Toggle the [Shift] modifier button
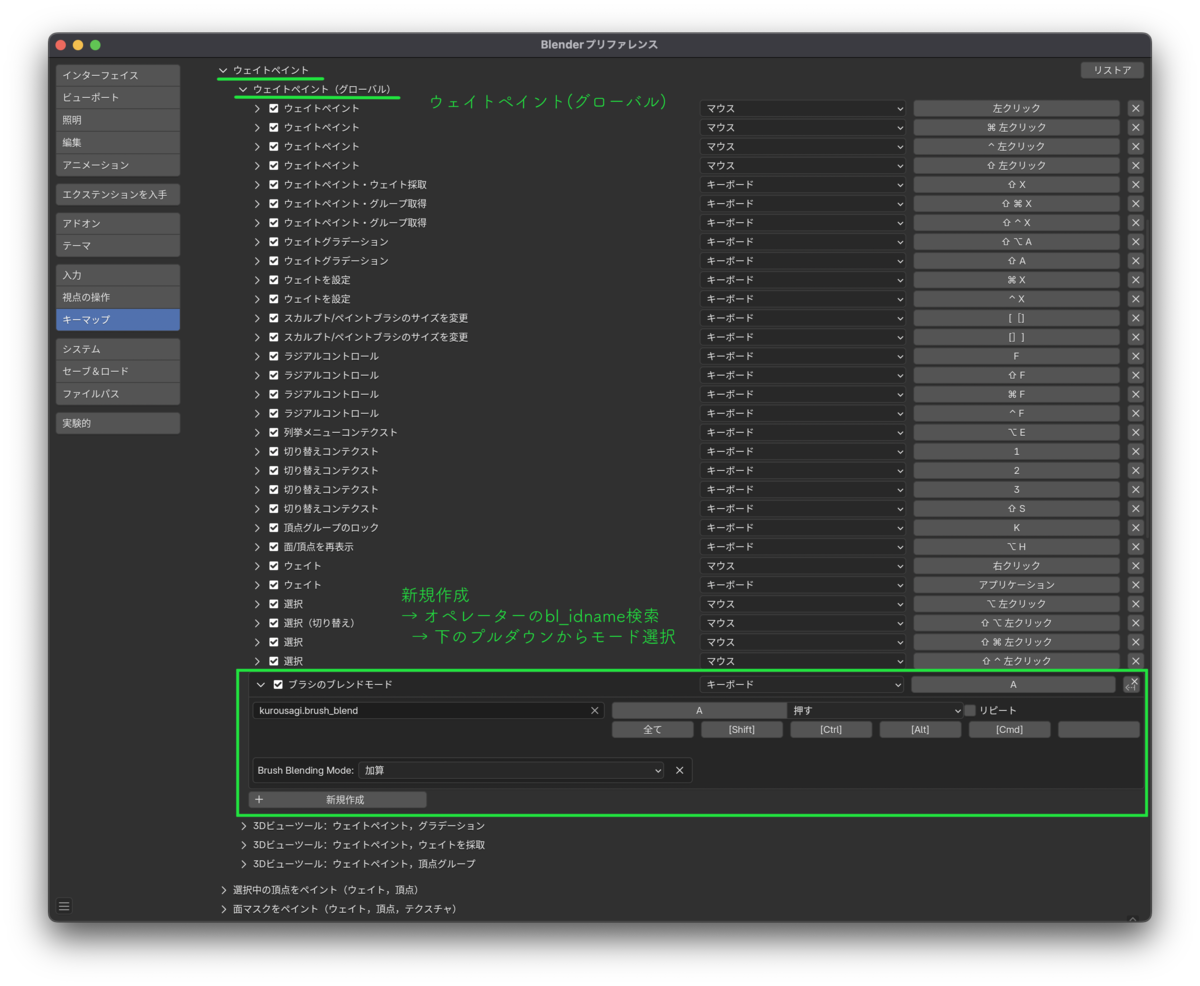The height and width of the screenshot is (986, 1200). coord(742,730)
